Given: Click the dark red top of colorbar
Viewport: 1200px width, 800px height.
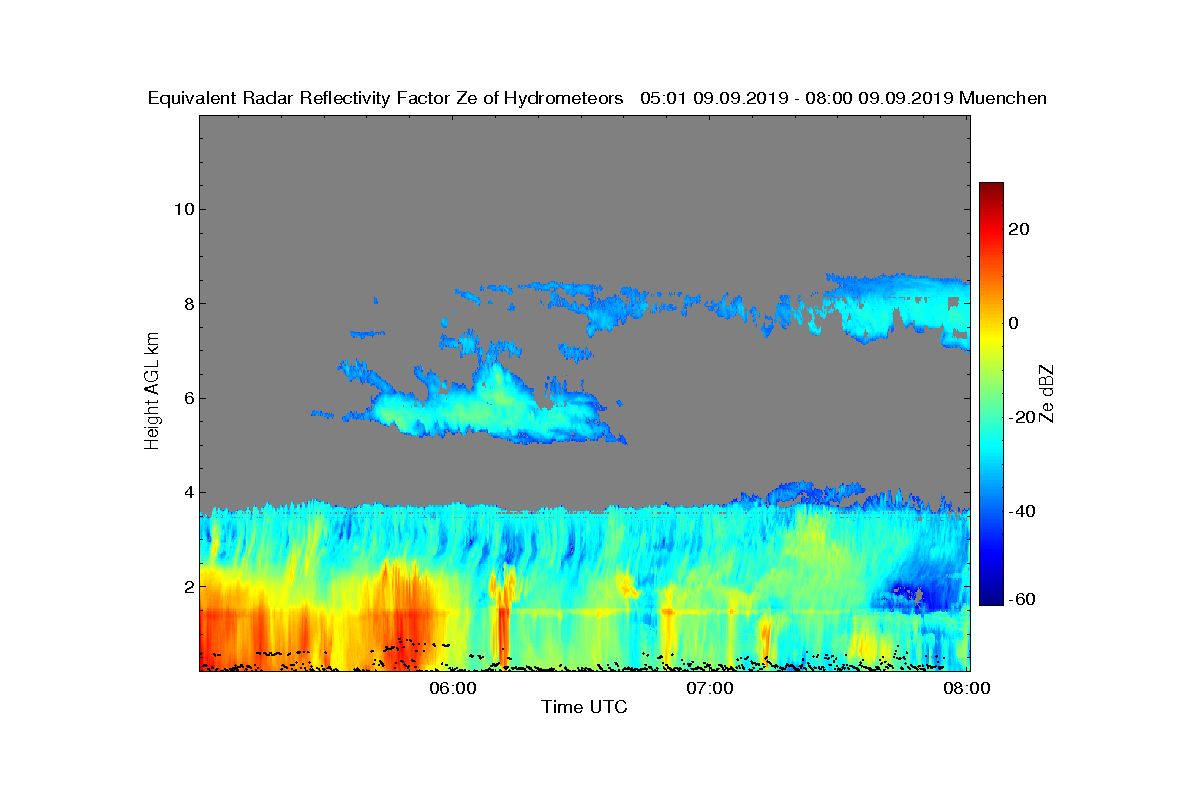Looking at the screenshot, I should coord(991,188).
